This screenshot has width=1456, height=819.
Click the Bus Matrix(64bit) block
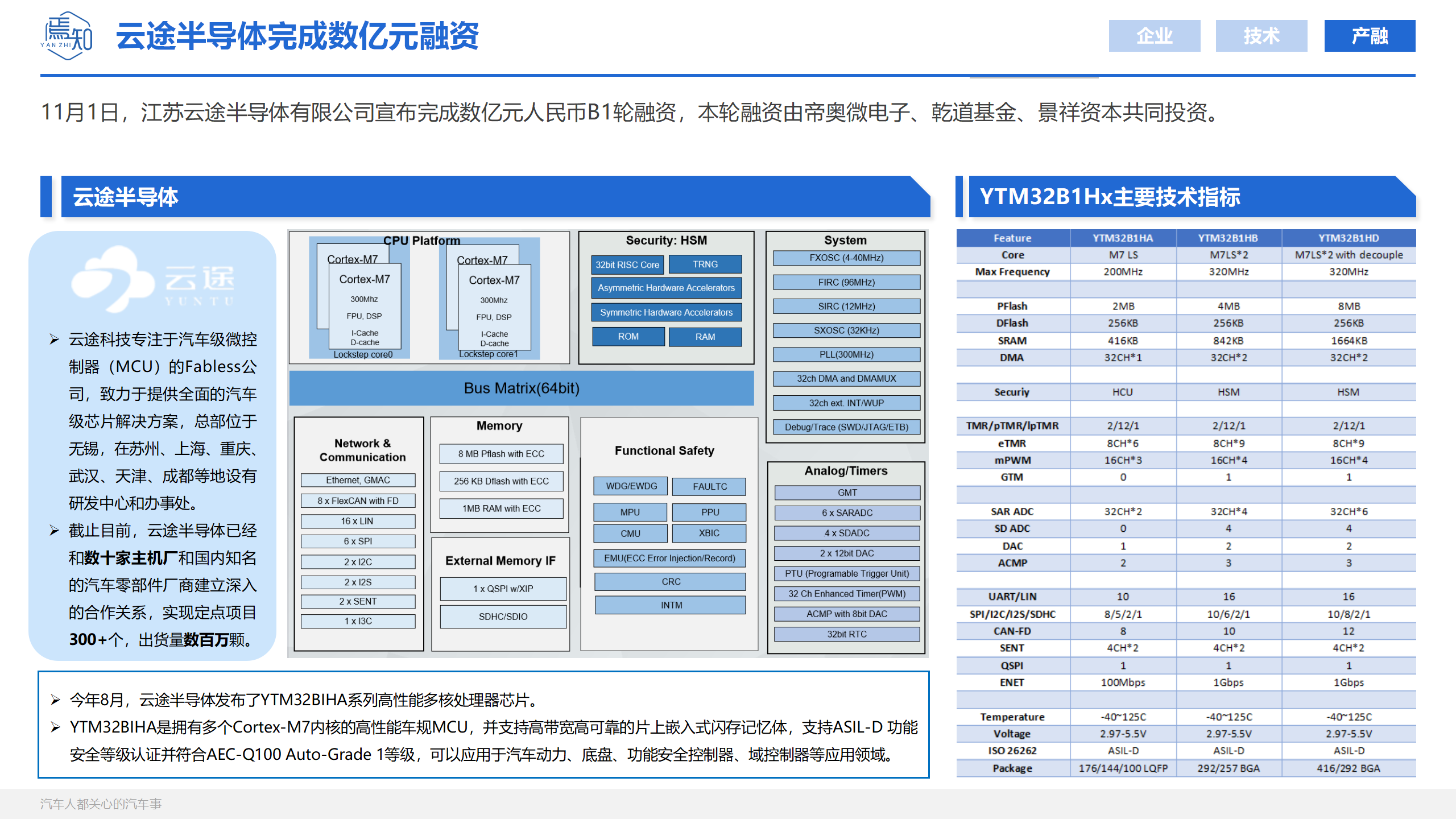pyautogui.click(x=522, y=388)
